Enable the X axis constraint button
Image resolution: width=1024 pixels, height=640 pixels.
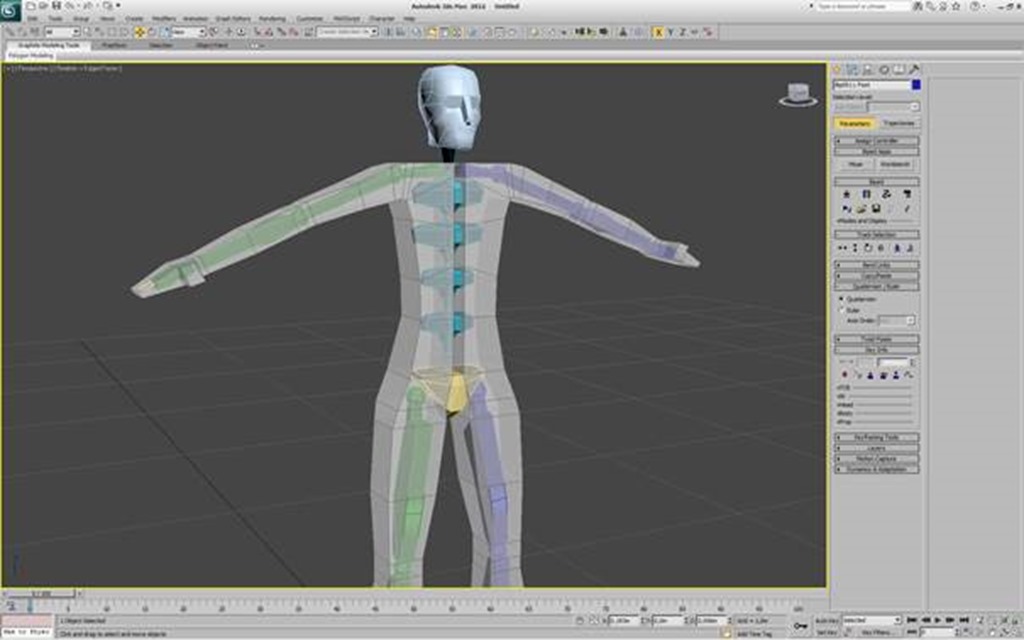659,32
